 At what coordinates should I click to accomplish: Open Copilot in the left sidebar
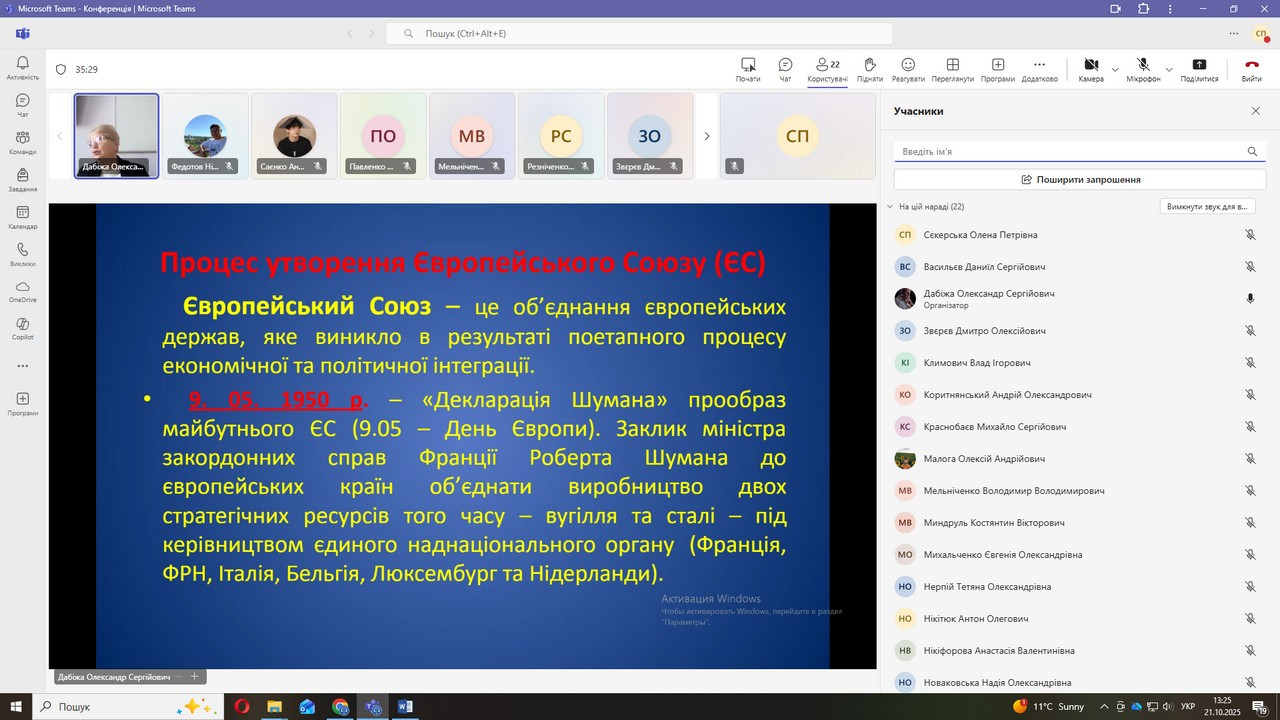pos(22,328)
